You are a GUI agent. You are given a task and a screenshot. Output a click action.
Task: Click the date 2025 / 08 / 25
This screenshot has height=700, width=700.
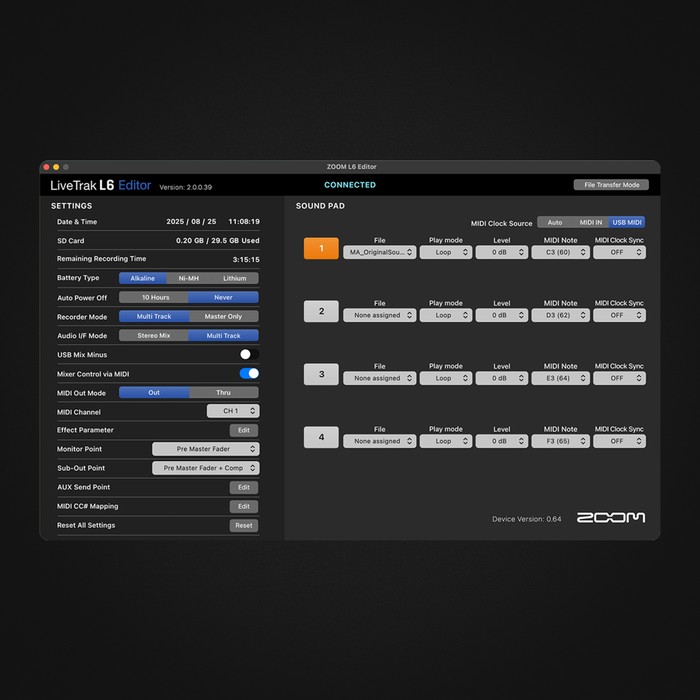click(191, 221)
